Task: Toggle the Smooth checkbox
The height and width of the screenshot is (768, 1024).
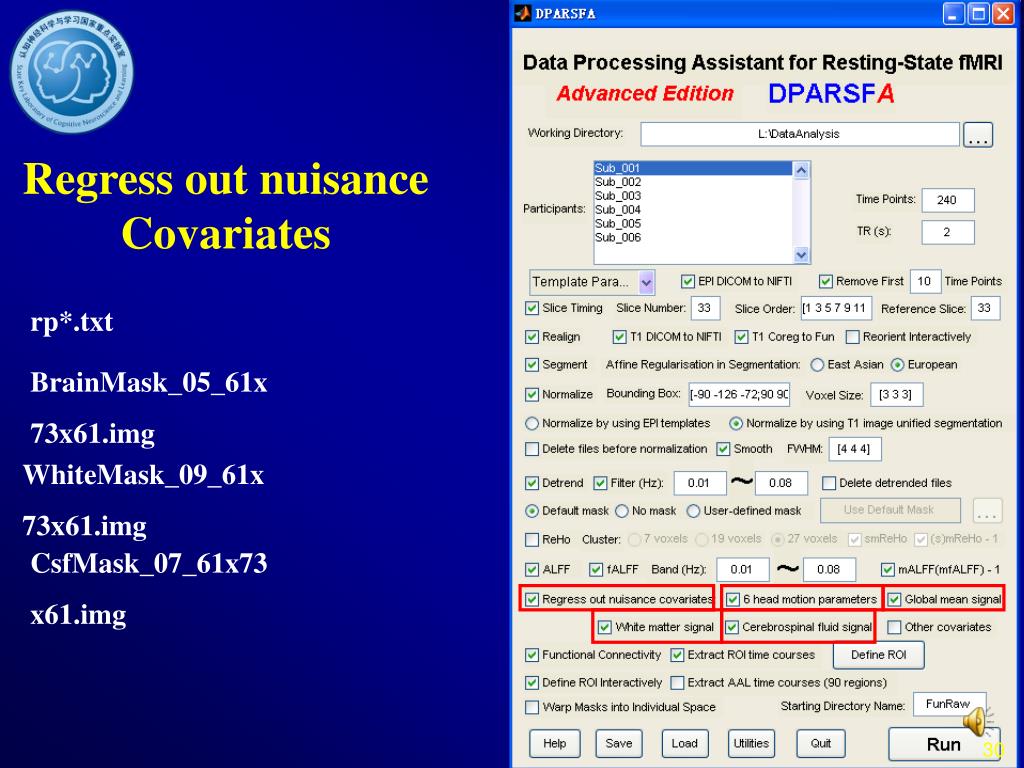Action: (x=723, y=449)
